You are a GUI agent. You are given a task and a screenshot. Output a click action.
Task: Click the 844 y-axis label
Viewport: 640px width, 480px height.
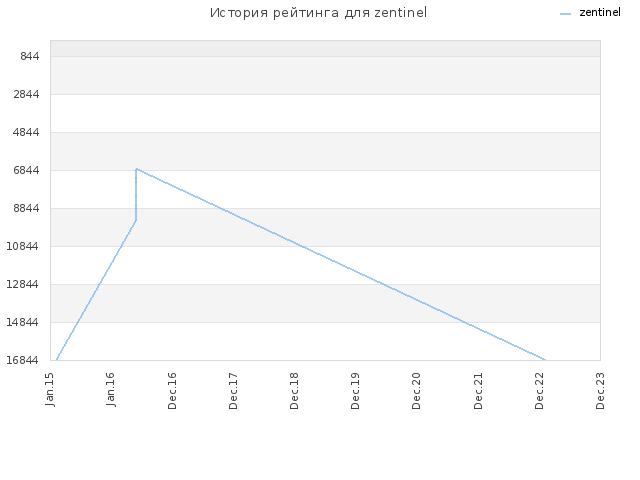pyautogui.click(x=30, y=56)
